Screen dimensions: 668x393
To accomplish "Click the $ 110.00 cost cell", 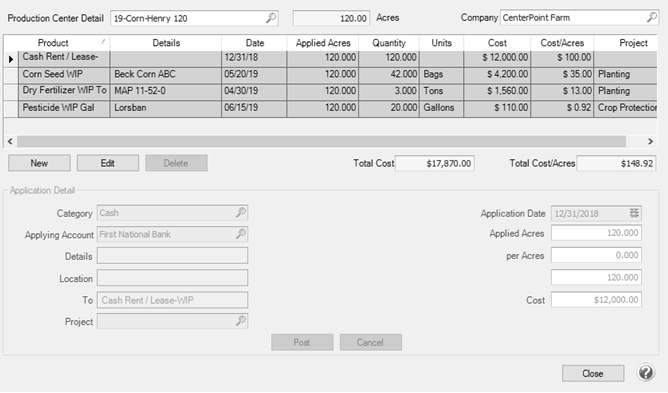I will [x=497, y=108].
